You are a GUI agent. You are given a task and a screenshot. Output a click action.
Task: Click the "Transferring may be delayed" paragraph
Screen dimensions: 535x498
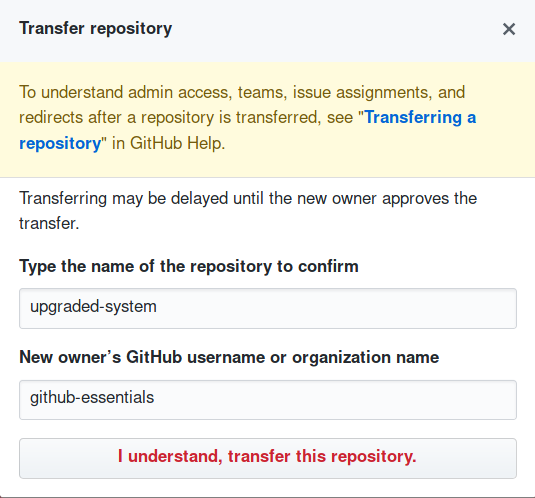click(248, 211)
